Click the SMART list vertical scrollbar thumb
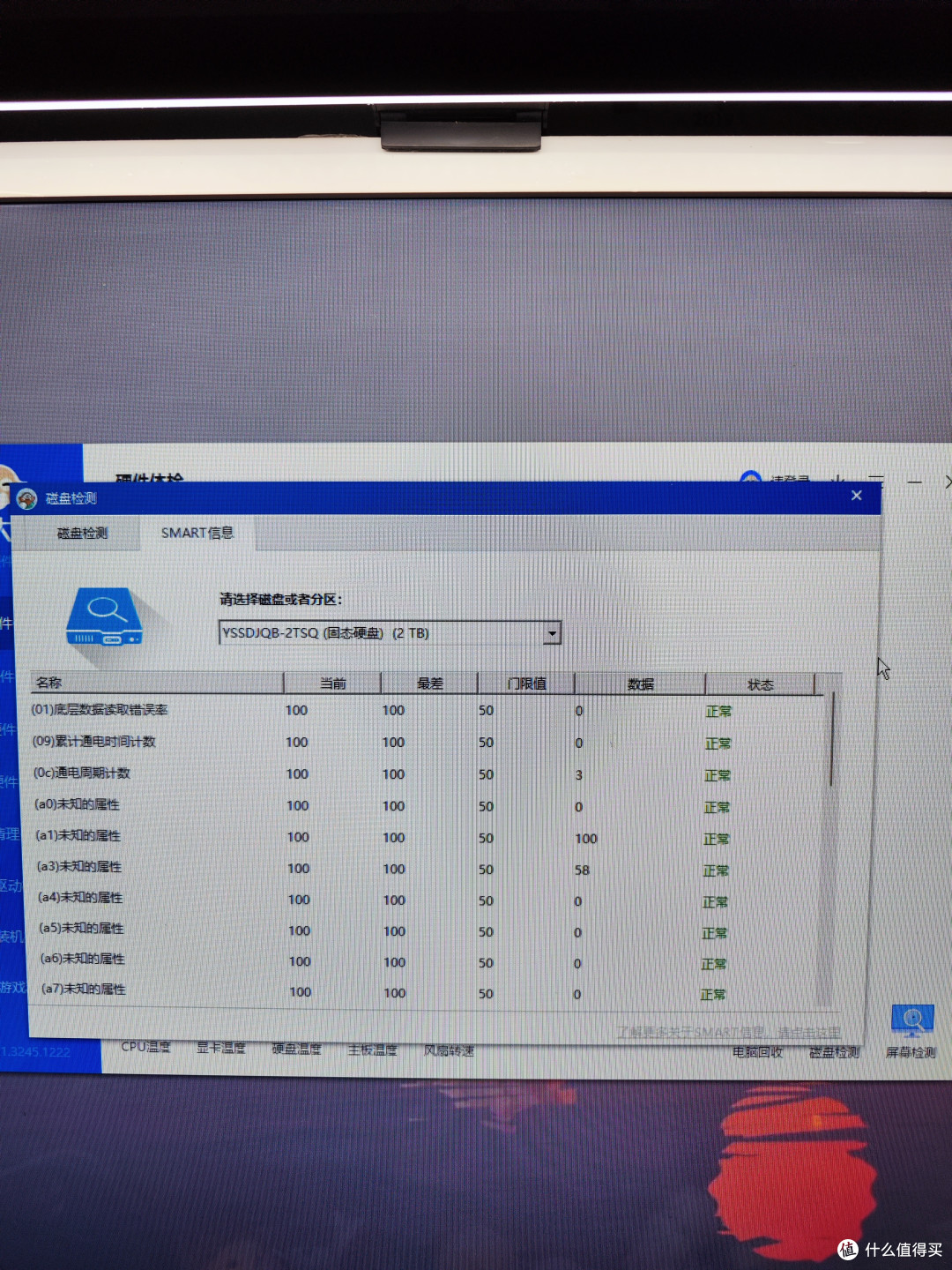 coord(830,741)
